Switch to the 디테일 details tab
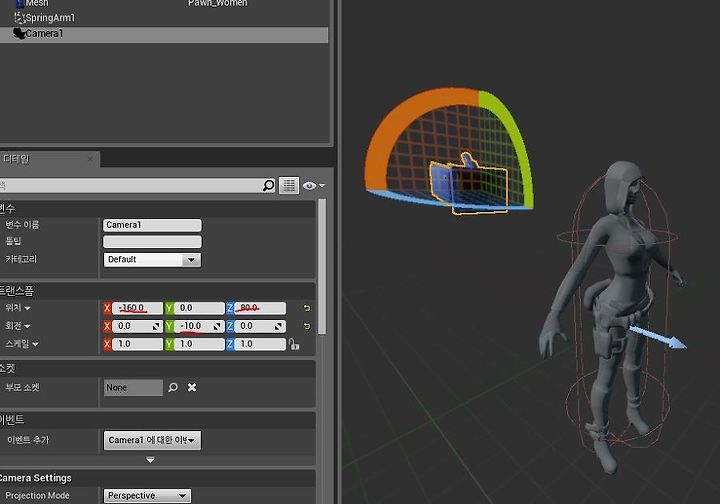The width and height of the screenshot is (720, 504). click(x=17, y=159)
